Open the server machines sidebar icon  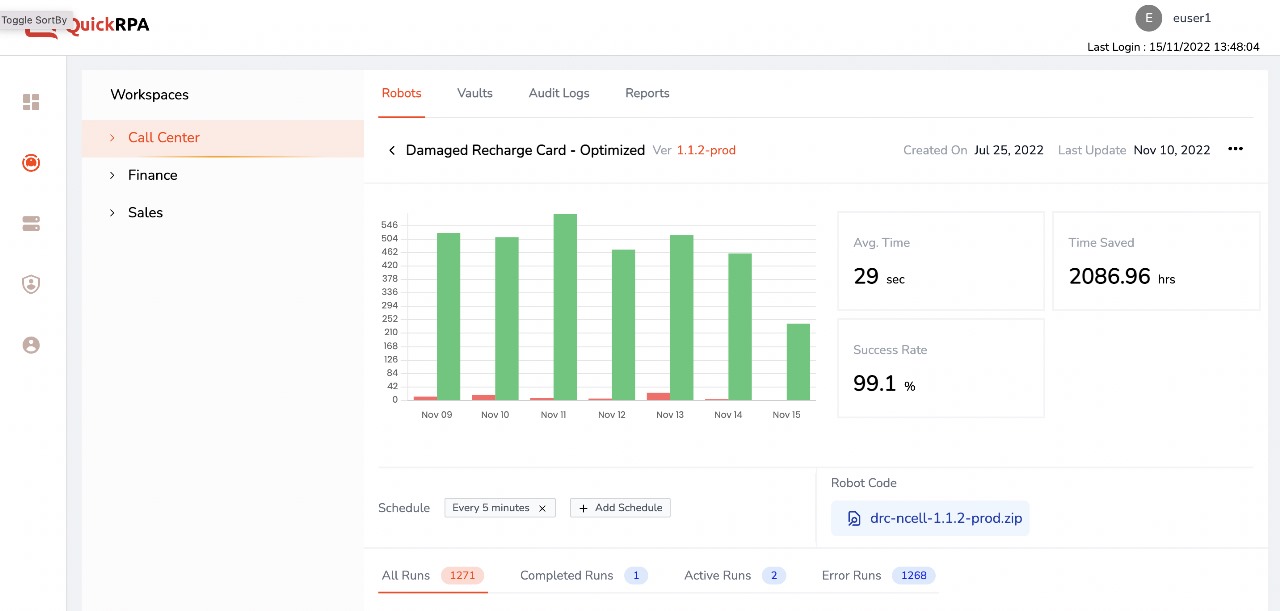(31, 224)
